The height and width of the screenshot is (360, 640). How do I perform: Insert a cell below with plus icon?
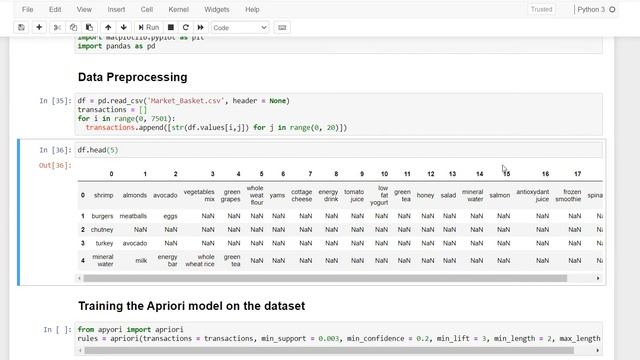pyautogui.click(x=39, y=27)
